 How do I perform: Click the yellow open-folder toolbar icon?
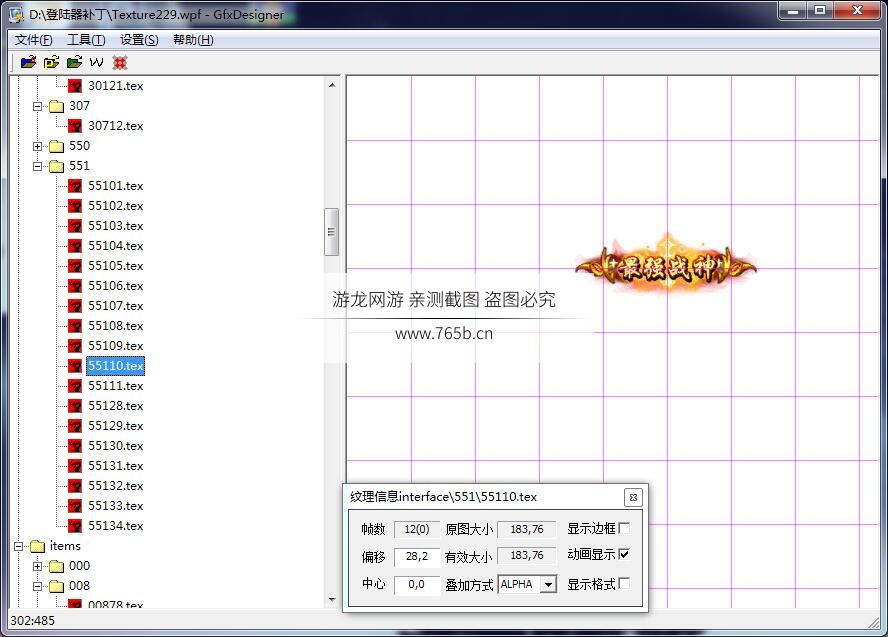coord(51,62)
